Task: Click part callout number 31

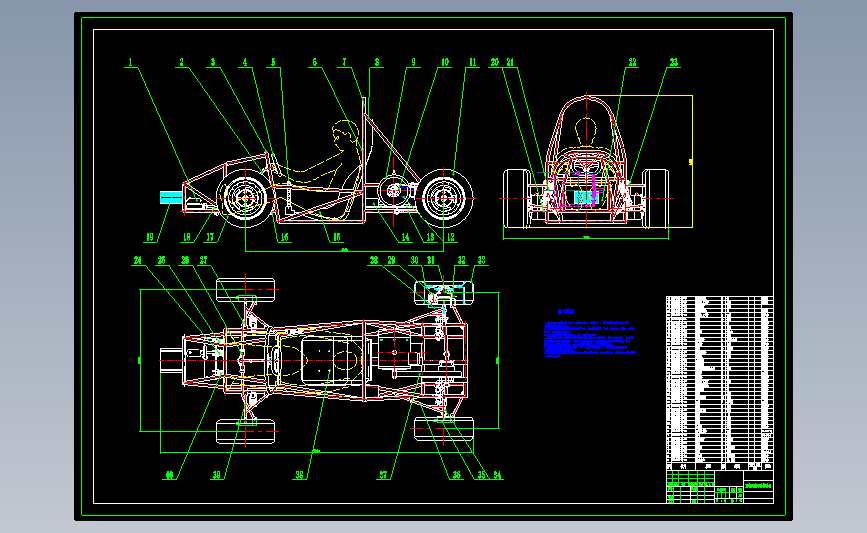Action: click(431, 260)
